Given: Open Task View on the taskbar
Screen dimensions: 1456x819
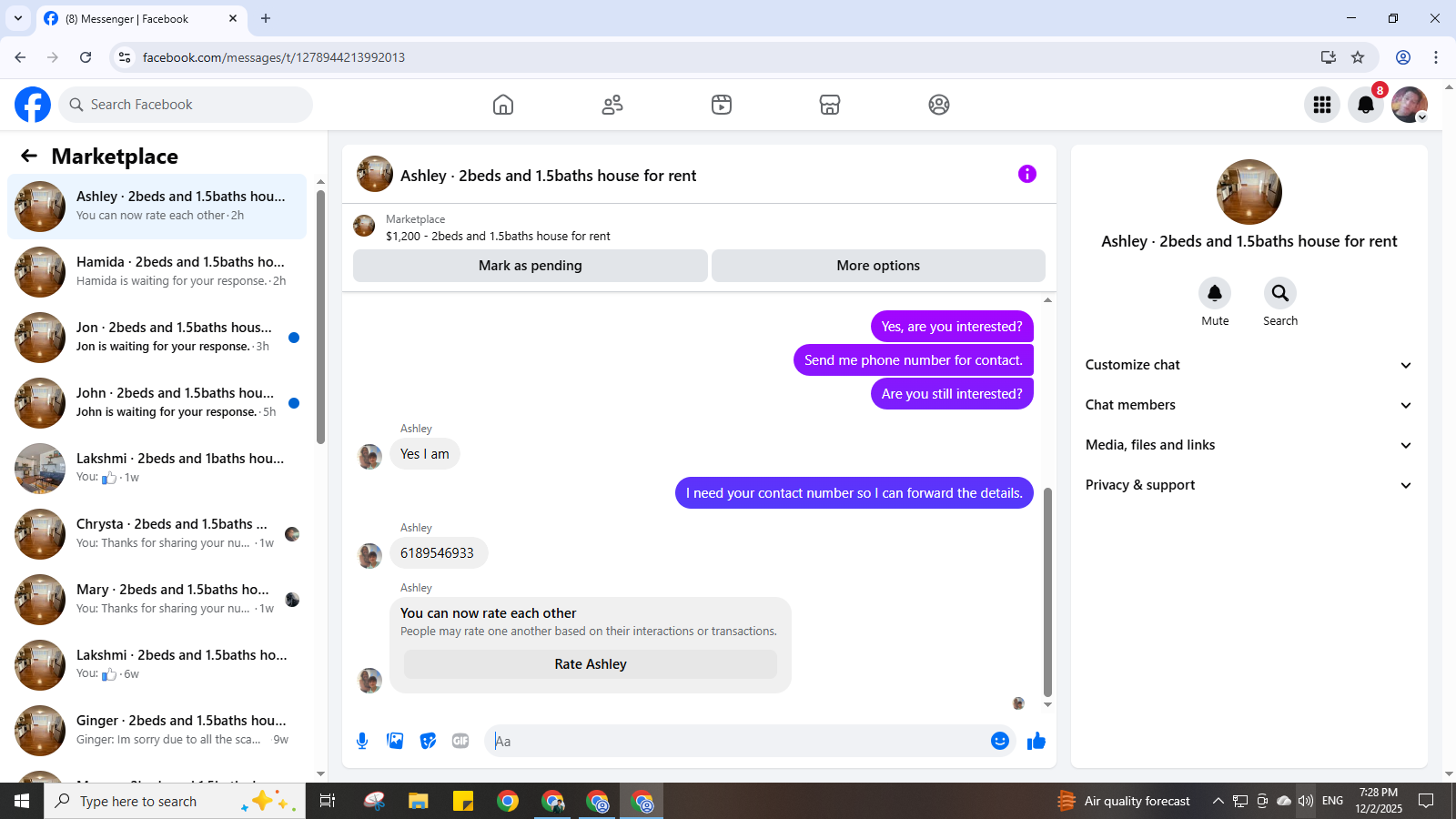Looking at the screenshot, I should [x=328, y=801].
